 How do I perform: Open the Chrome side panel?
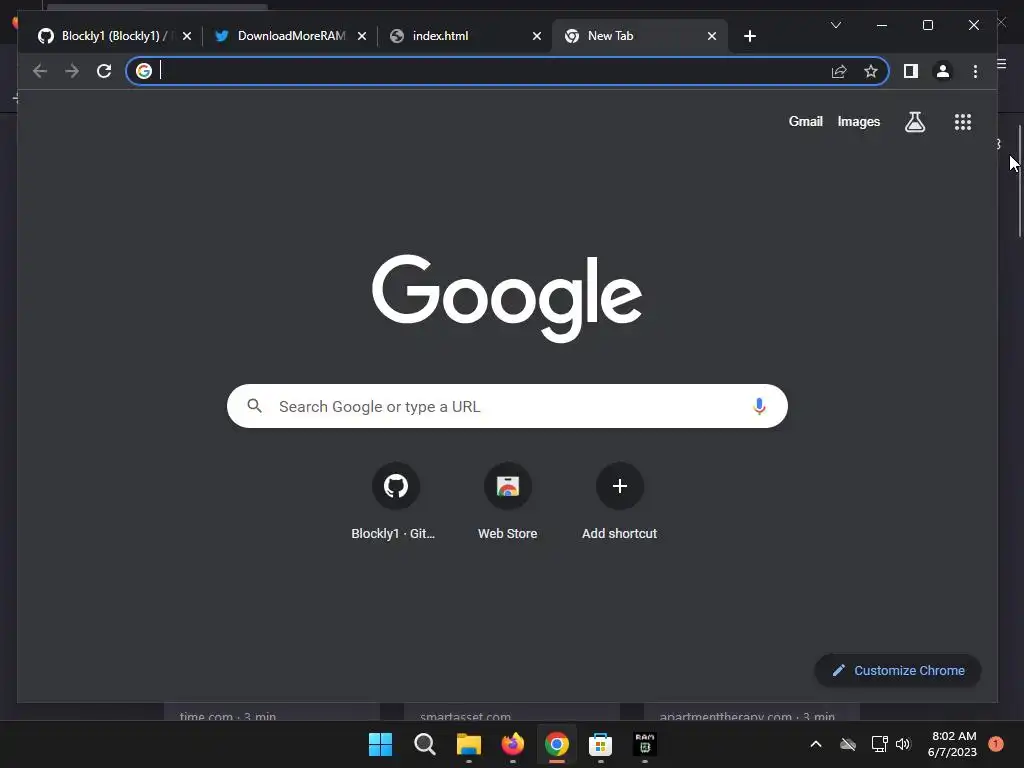pos(910,71)
